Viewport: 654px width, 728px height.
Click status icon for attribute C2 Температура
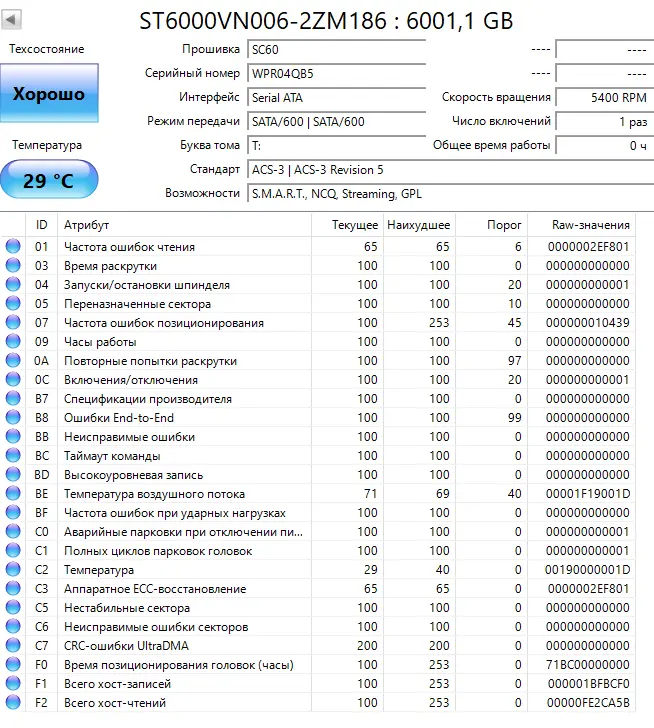(x=13, y=570)
